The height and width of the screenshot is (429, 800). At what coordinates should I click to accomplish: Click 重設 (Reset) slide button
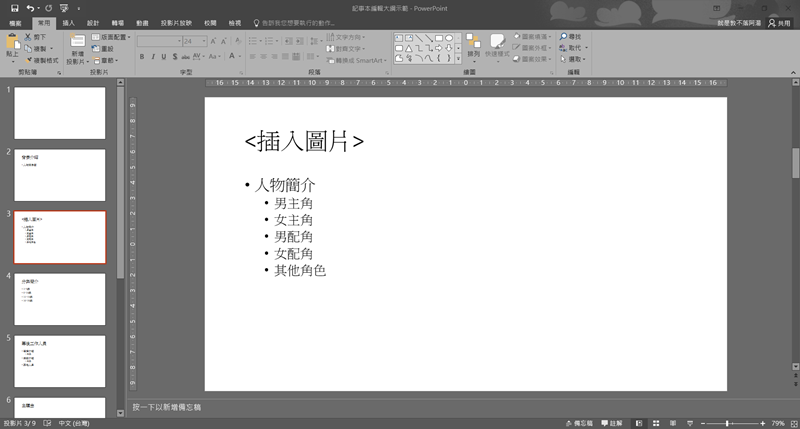103,48
